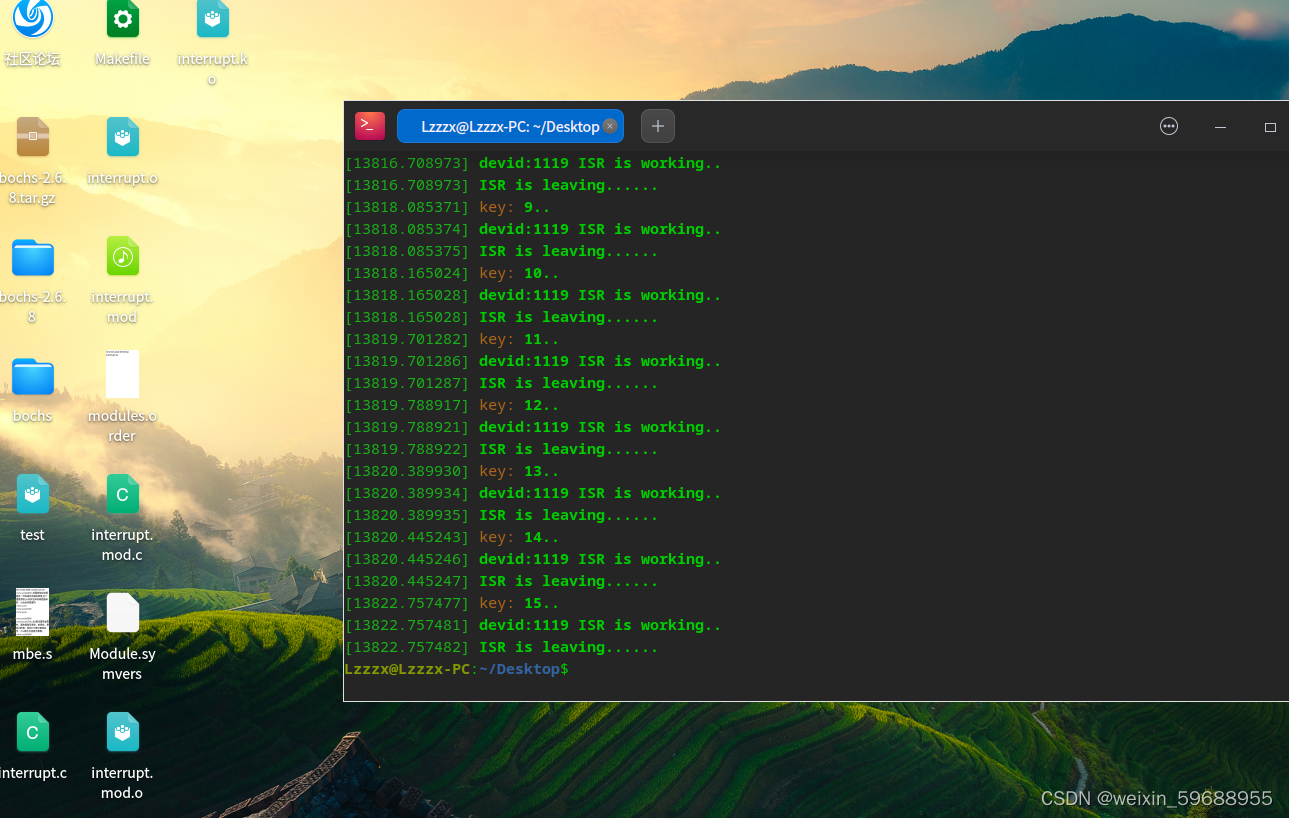The width and height of the screenshot is (1289, 818).
Task: Click the 'key: 13..' log line
Action: 452,471
